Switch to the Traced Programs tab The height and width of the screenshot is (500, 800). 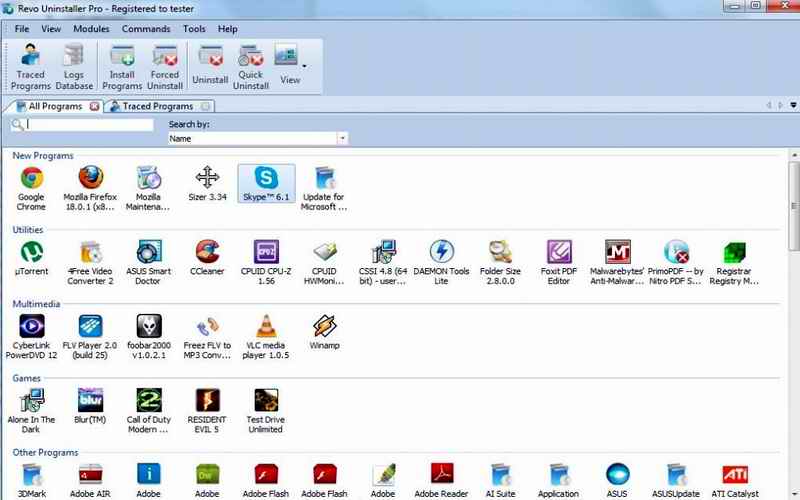click(x=157, y=106)
